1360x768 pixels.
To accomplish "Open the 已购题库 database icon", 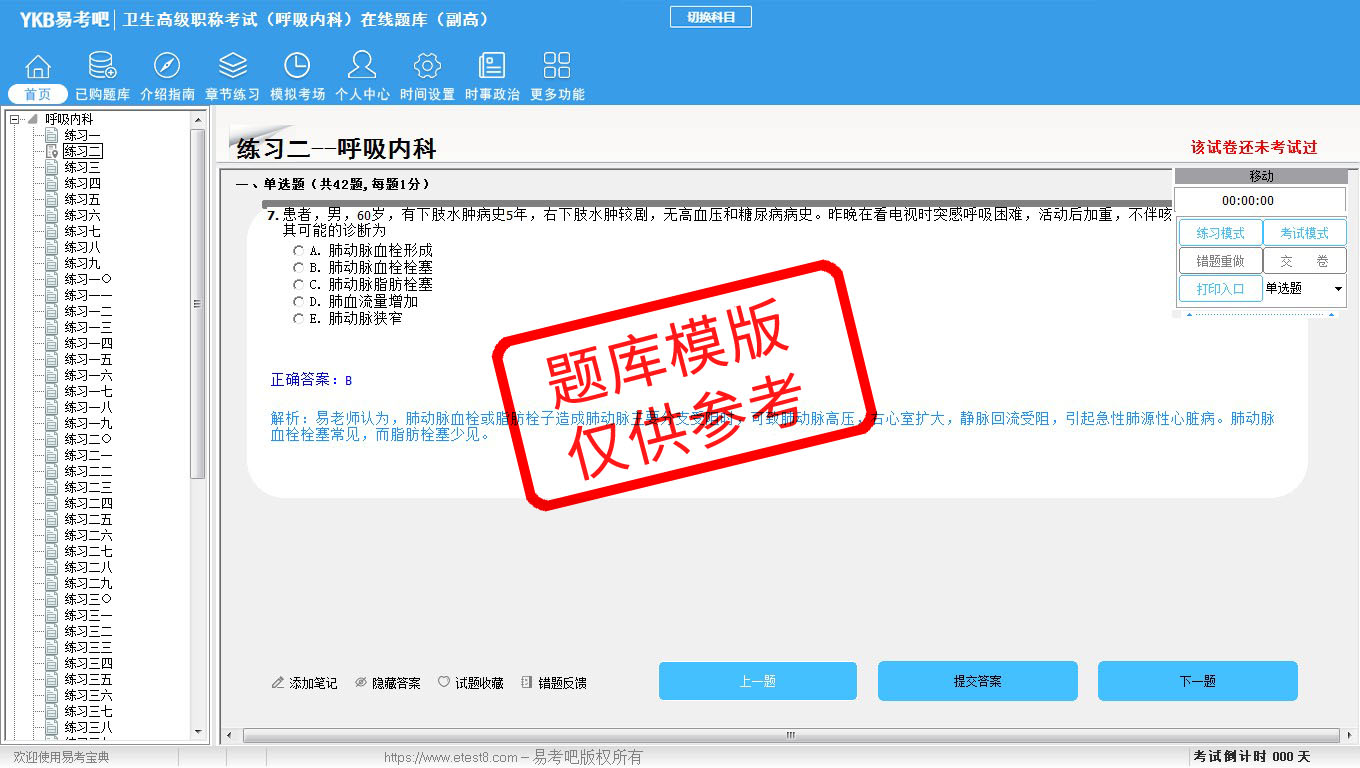I will pyautogui.click(x=102, y=67).
